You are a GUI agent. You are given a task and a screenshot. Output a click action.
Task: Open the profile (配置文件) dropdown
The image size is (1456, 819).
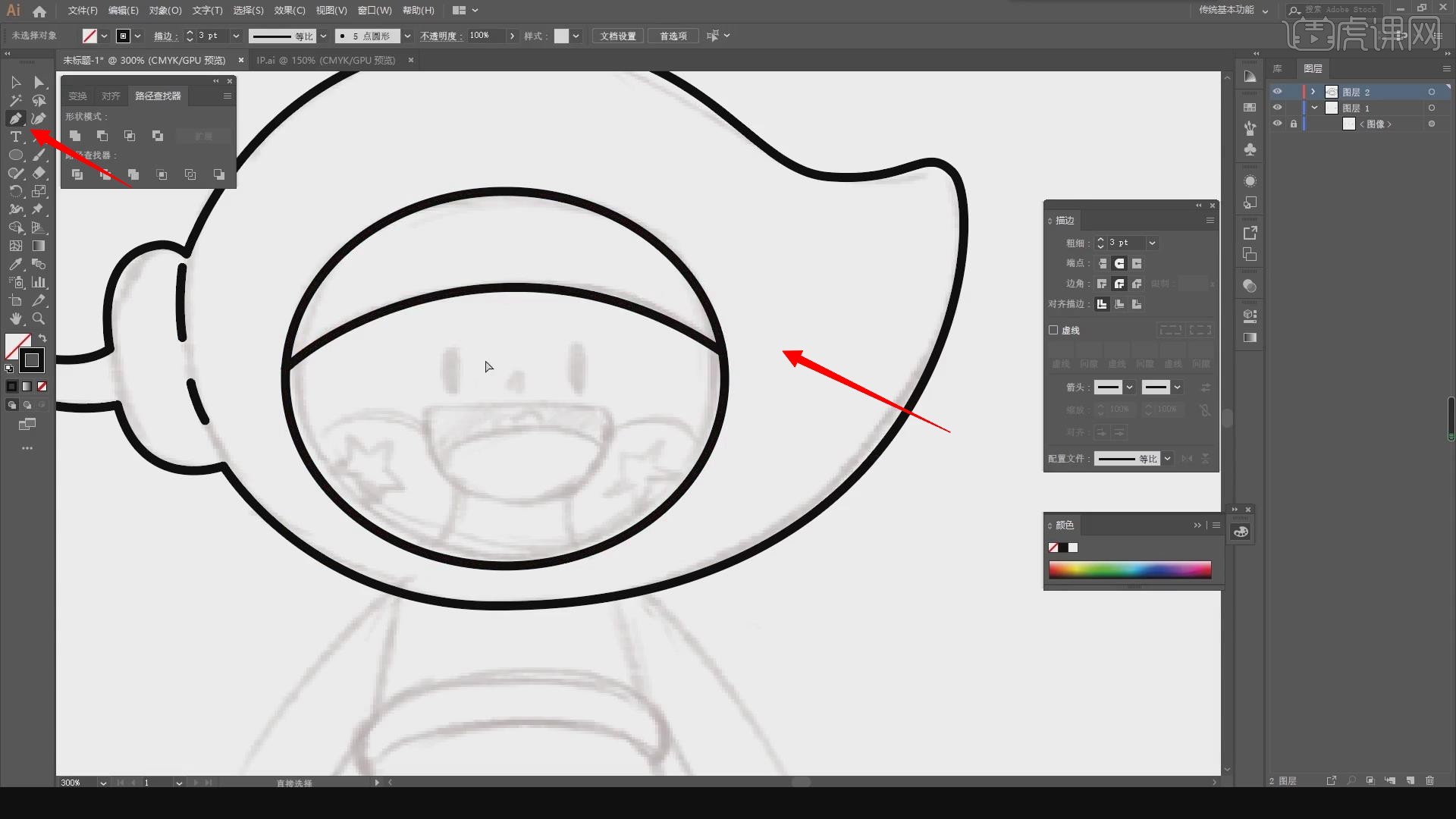pyautogui.click(x=1168, y=459)
